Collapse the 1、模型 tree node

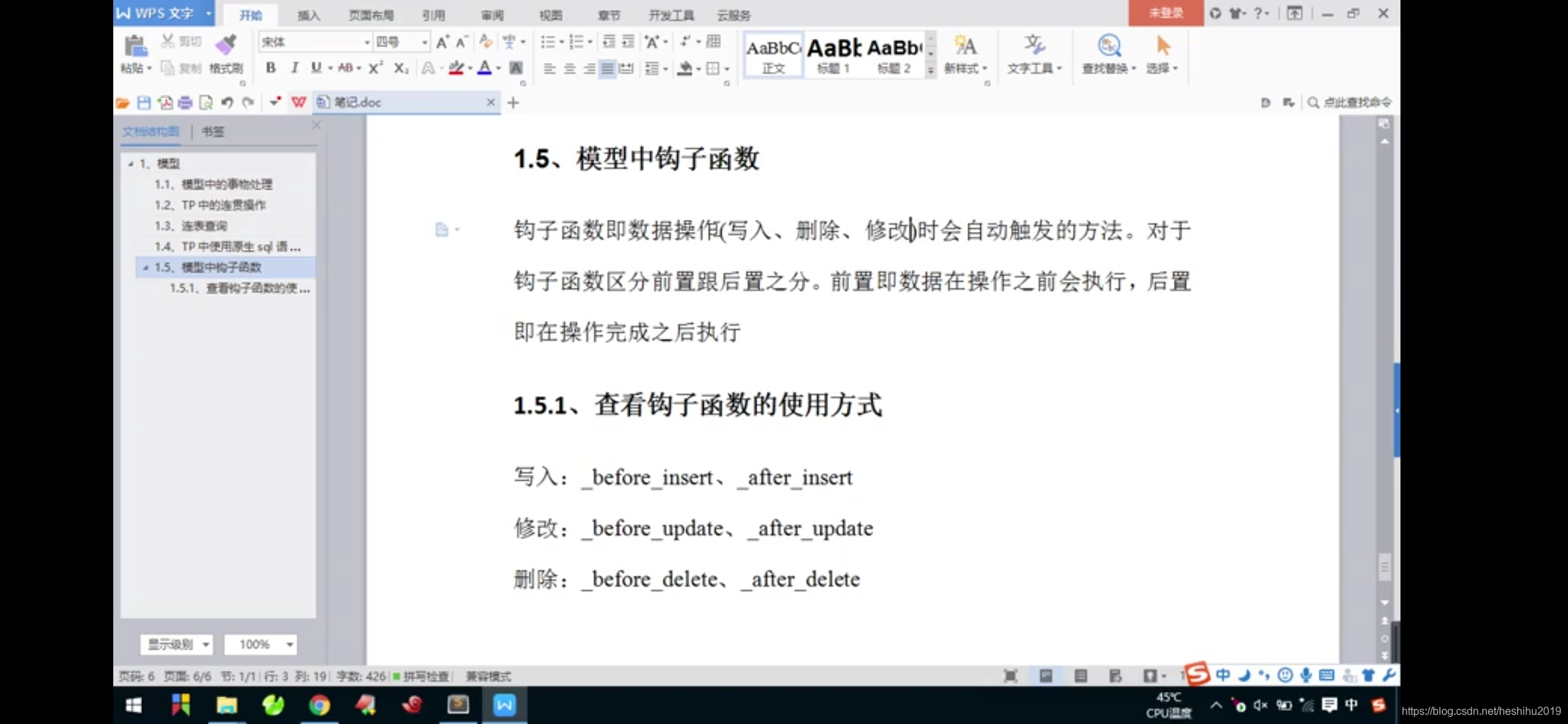[x=130, y=164]
